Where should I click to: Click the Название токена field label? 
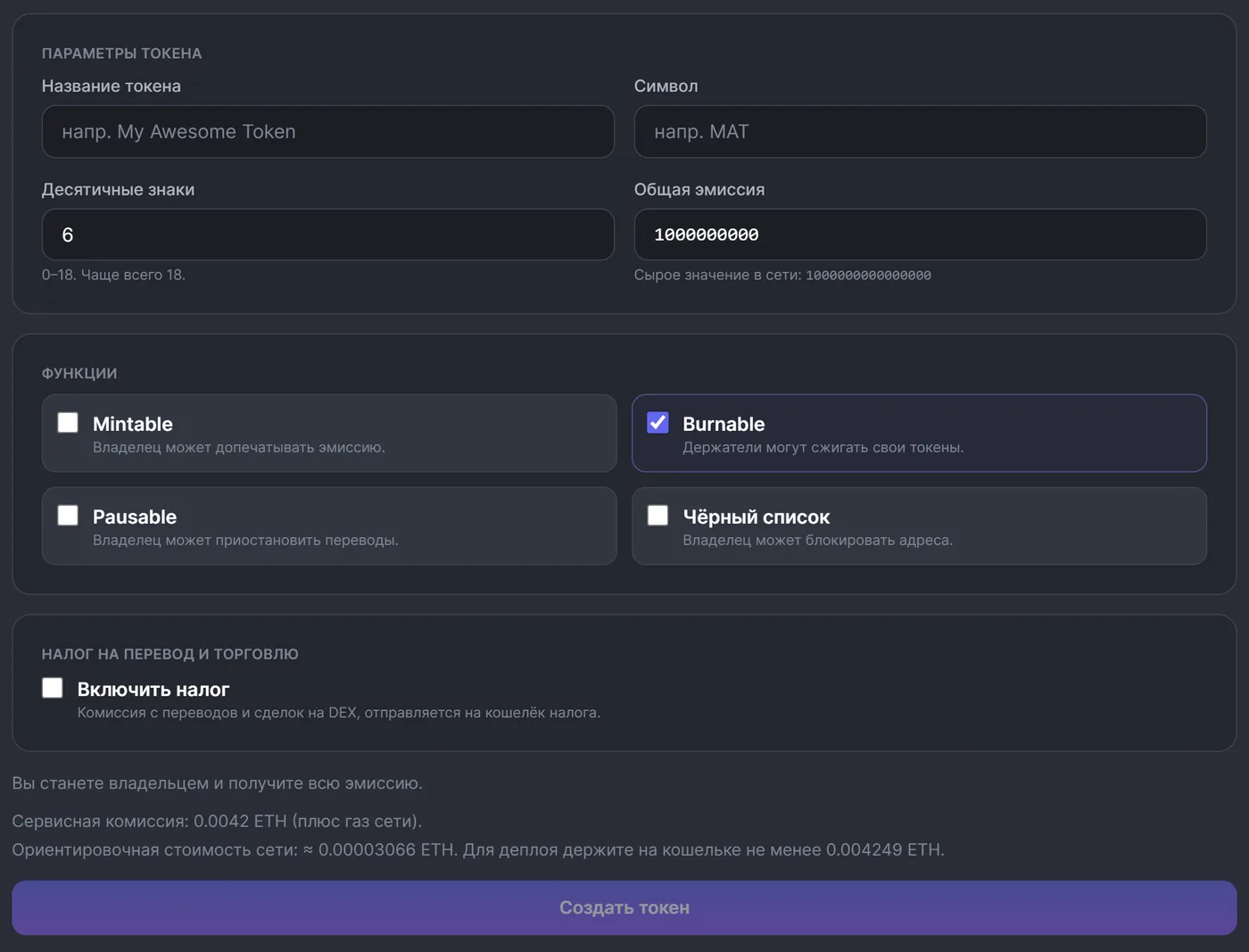112,86
